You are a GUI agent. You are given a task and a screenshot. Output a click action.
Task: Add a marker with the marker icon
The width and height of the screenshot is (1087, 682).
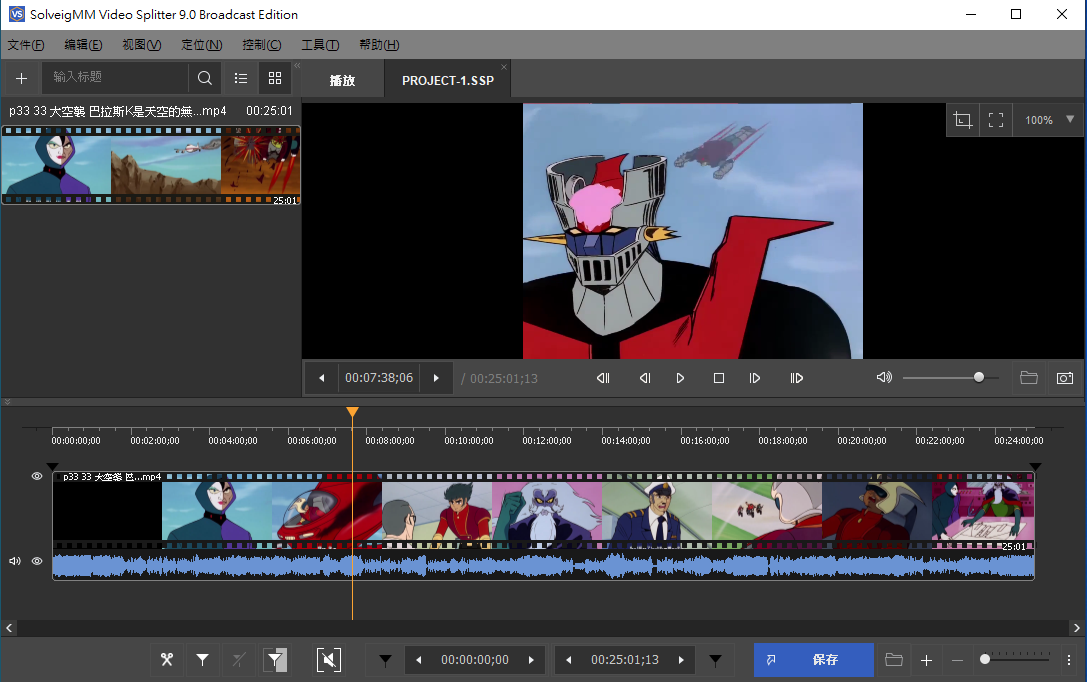click(203, 660)
